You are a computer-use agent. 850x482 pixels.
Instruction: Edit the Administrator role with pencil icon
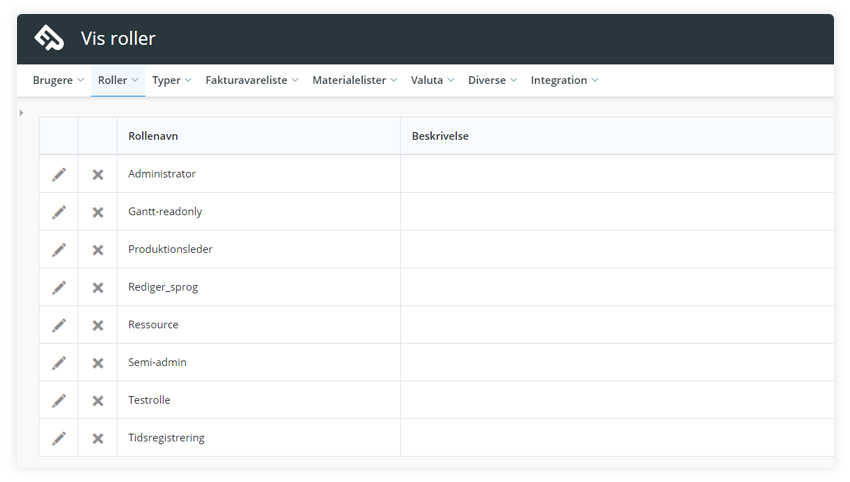tap(59, 175)
